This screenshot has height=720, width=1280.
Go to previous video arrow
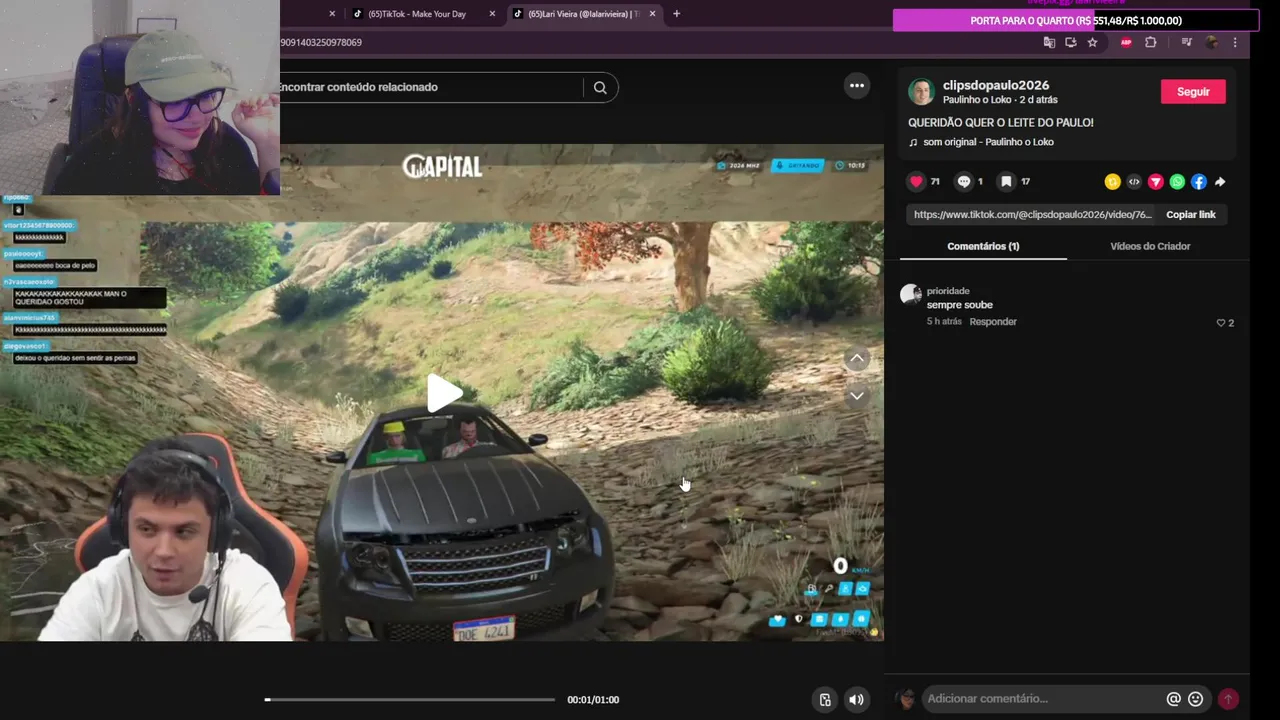pyautogui.click(x=857, y=358)
